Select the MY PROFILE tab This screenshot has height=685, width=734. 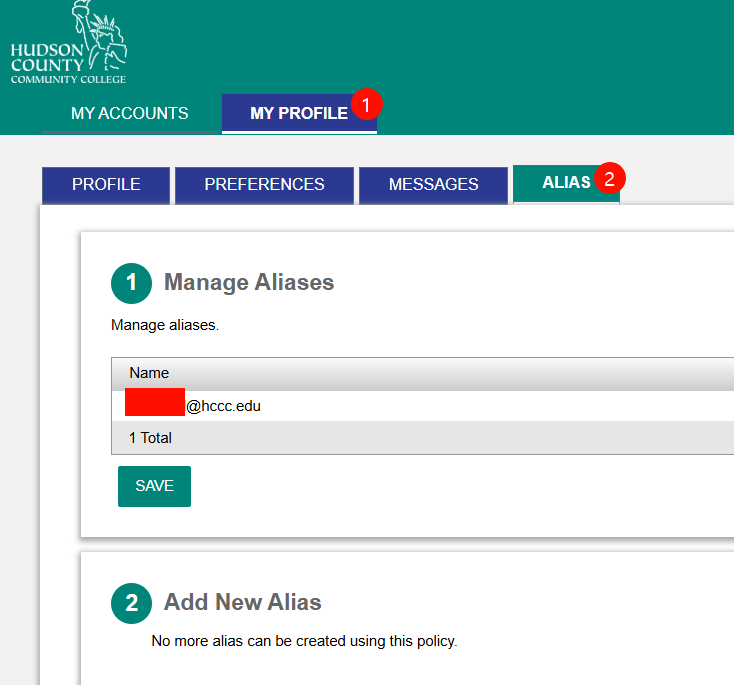pos(298,113)
